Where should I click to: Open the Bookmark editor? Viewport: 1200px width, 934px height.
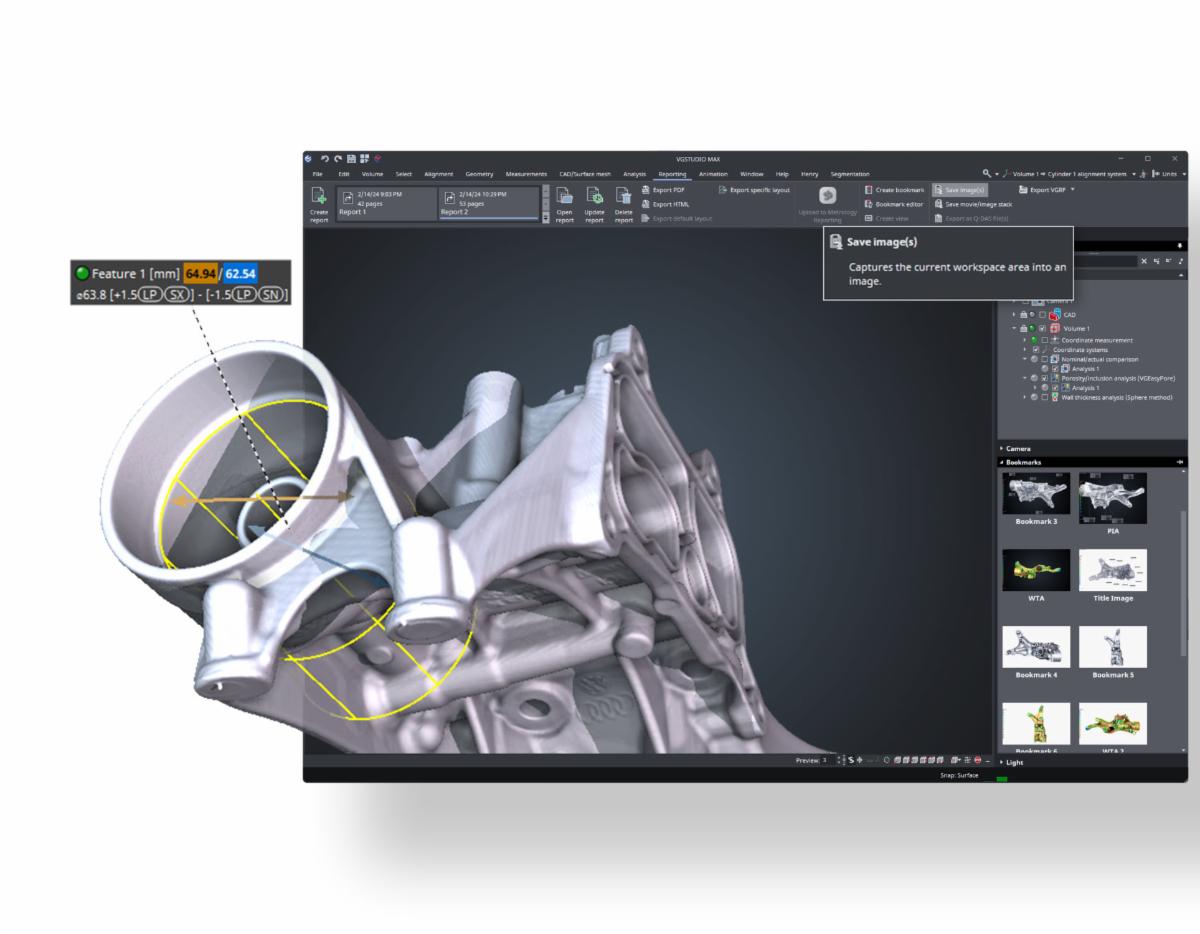click(x=867, y=204)
